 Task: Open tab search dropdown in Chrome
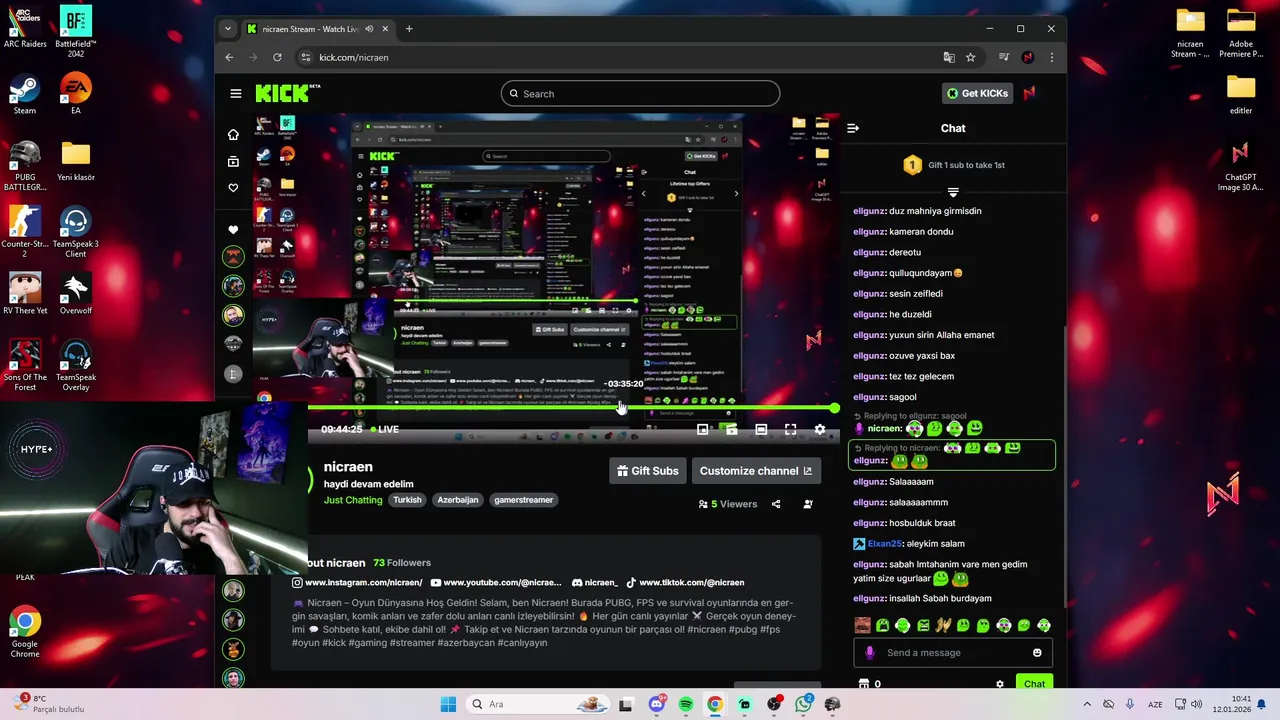pos(227,29)
